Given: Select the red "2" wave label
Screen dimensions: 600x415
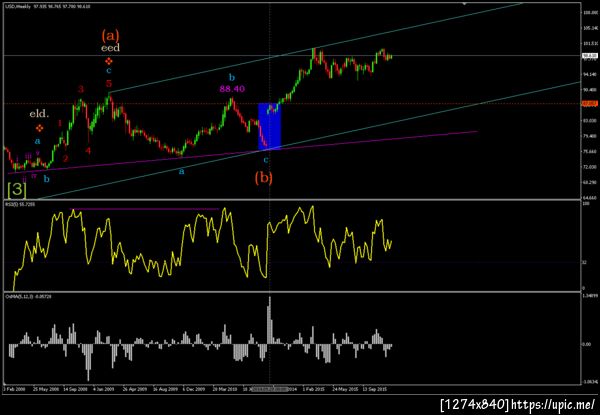Looking at the screenshot, I should 65,158.
